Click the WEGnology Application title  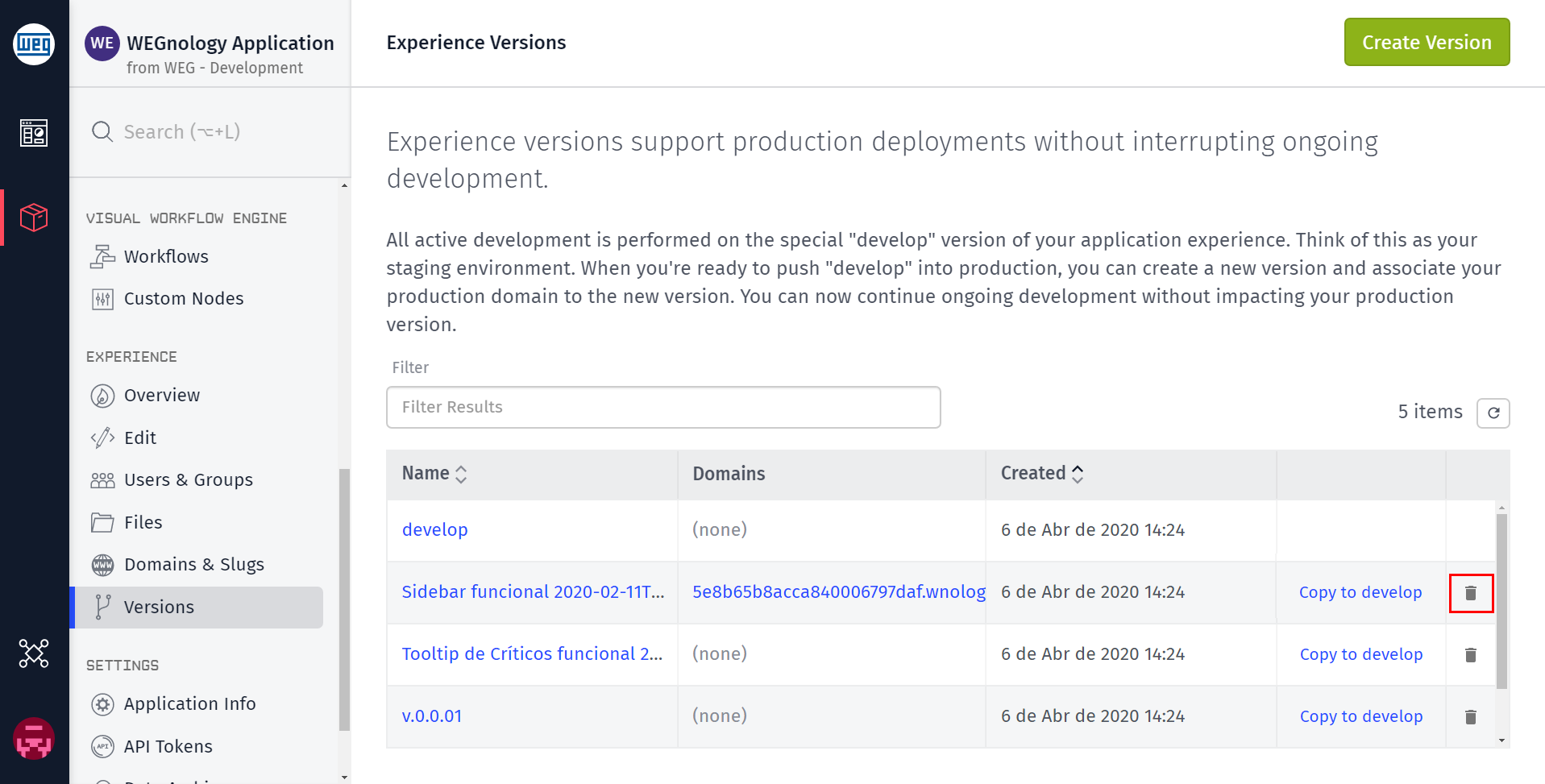point(230,43)
